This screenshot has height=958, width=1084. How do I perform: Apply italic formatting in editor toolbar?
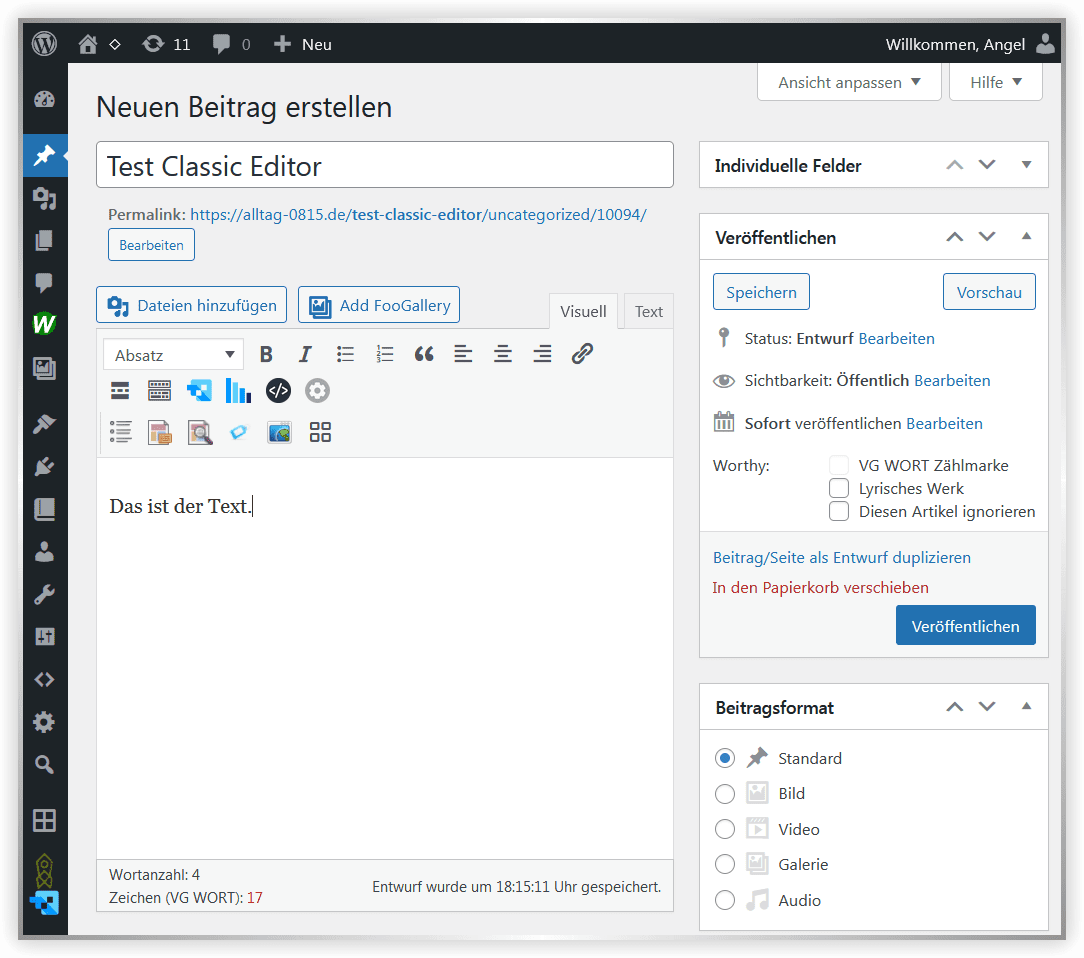tap(305, 354)
